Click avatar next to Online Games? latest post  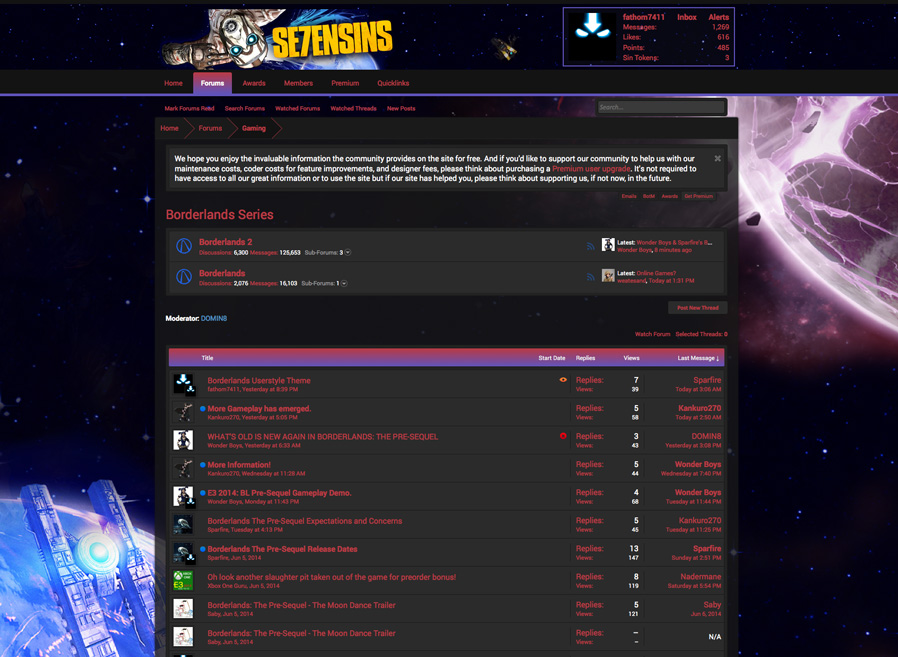point(608,276)
